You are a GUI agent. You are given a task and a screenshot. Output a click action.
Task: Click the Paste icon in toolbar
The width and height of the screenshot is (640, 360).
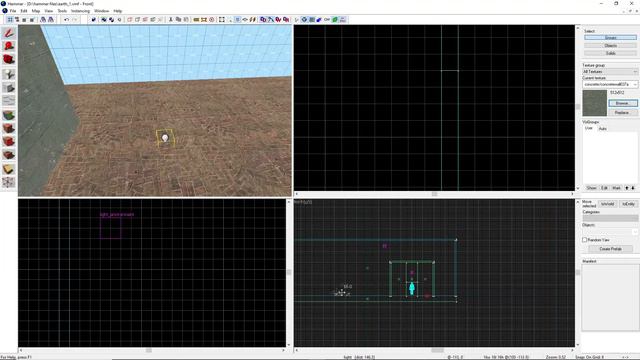[186, 20]
